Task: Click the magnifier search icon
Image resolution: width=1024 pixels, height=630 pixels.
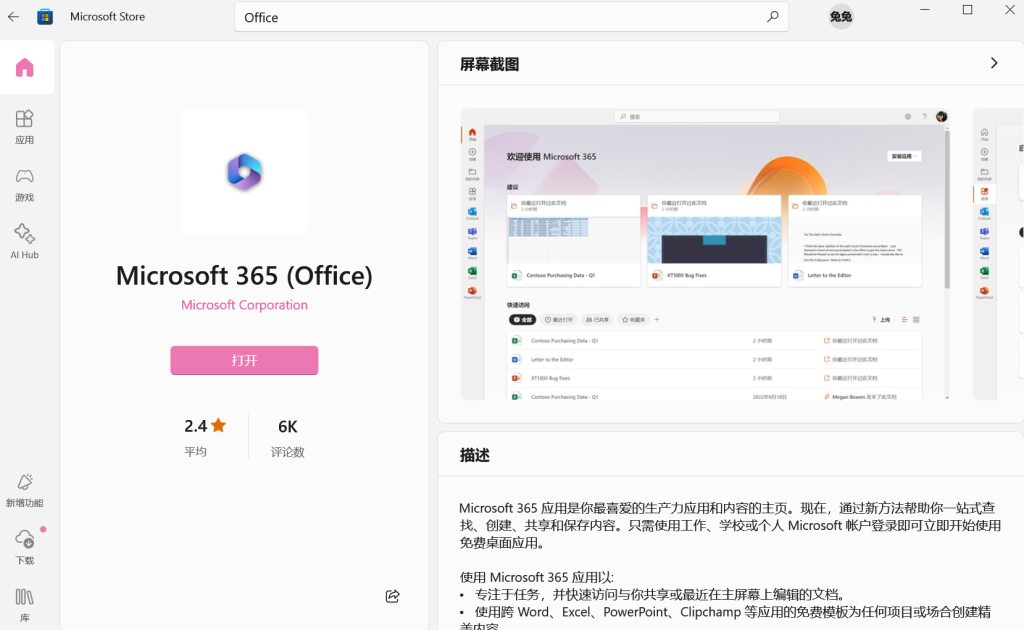Action: [773, 17]
